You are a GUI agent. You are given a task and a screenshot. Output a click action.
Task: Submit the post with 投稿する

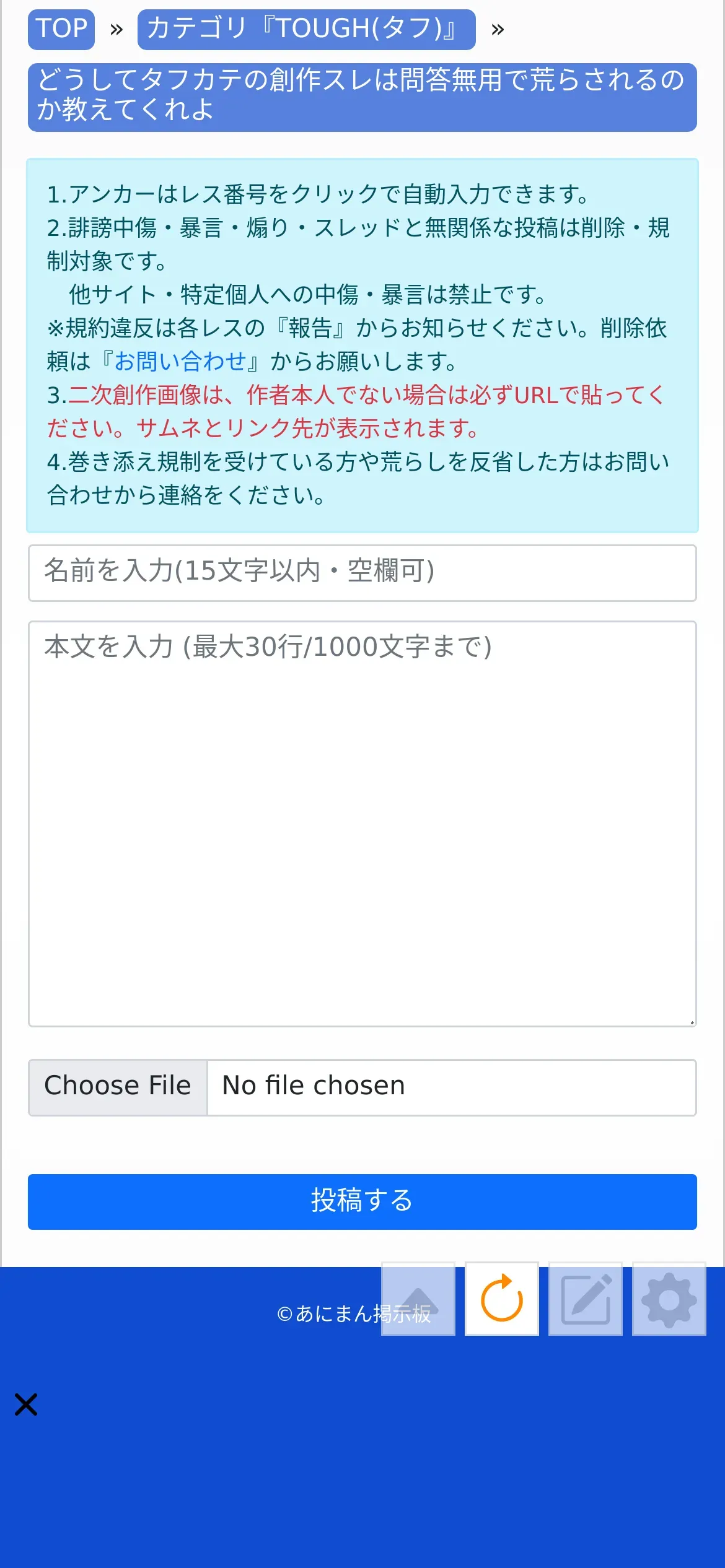pos(362,1201)
